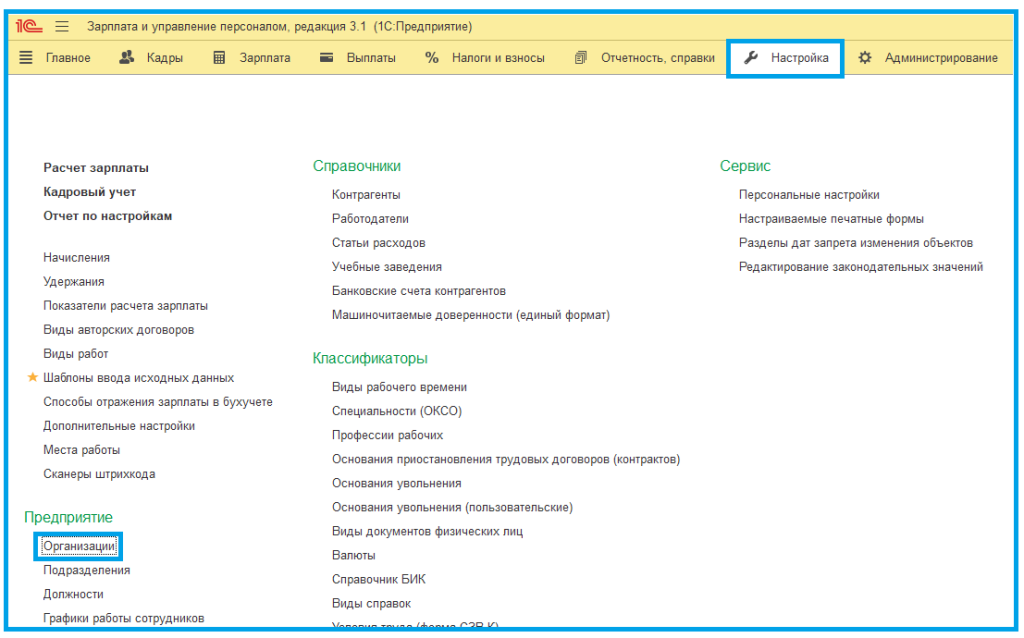Open the hamburger menu beside the logo

[62, 26]
